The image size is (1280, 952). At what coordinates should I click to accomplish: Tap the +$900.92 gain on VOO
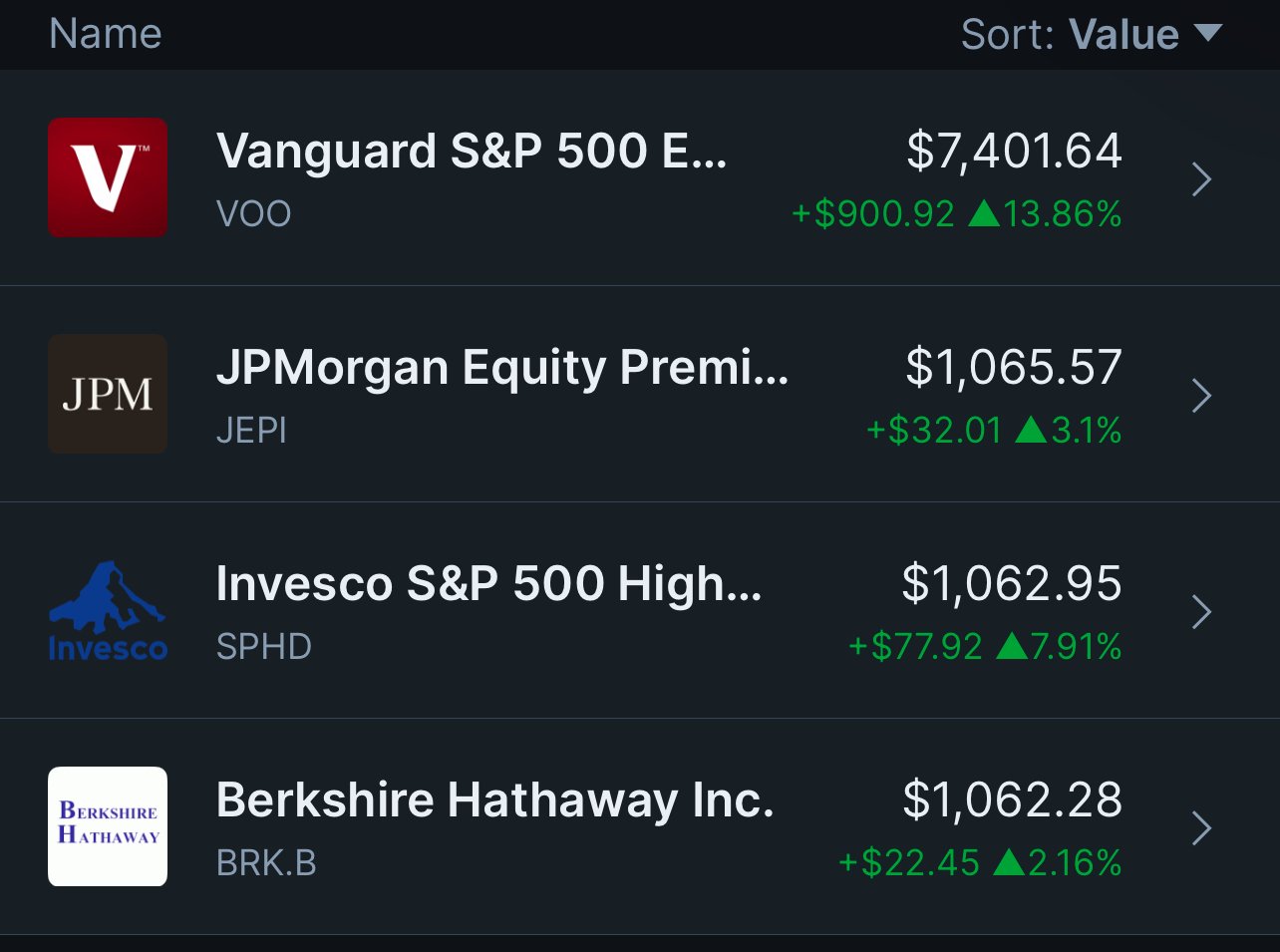click(x=873, y=214)
